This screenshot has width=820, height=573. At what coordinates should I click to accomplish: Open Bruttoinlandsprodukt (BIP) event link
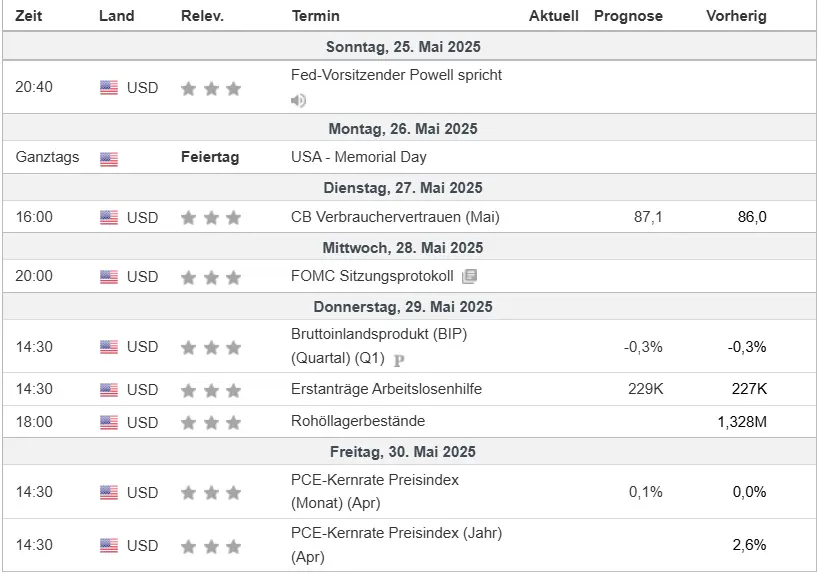[379, 346]
